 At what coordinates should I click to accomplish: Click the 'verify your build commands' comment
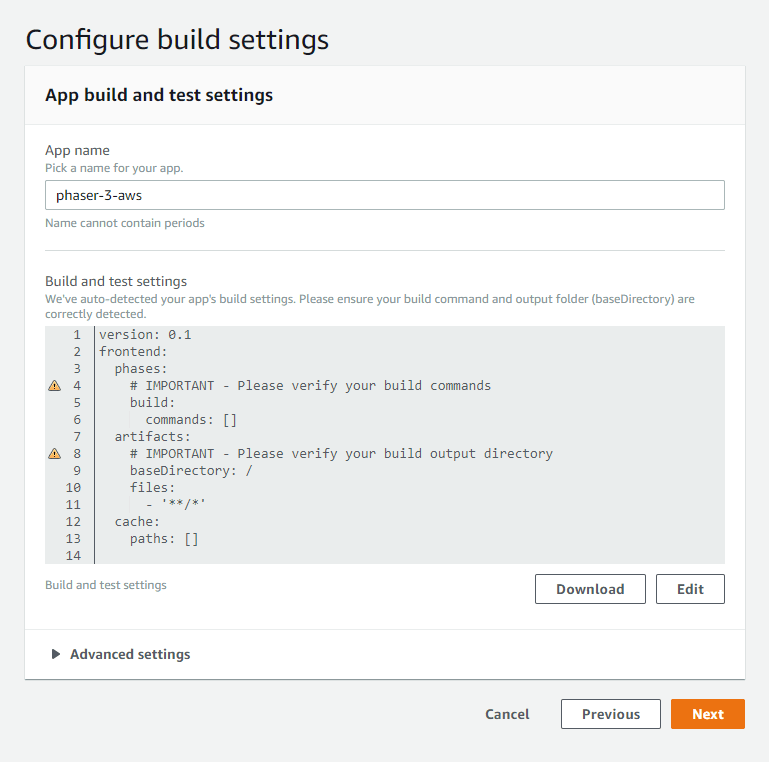310,385
